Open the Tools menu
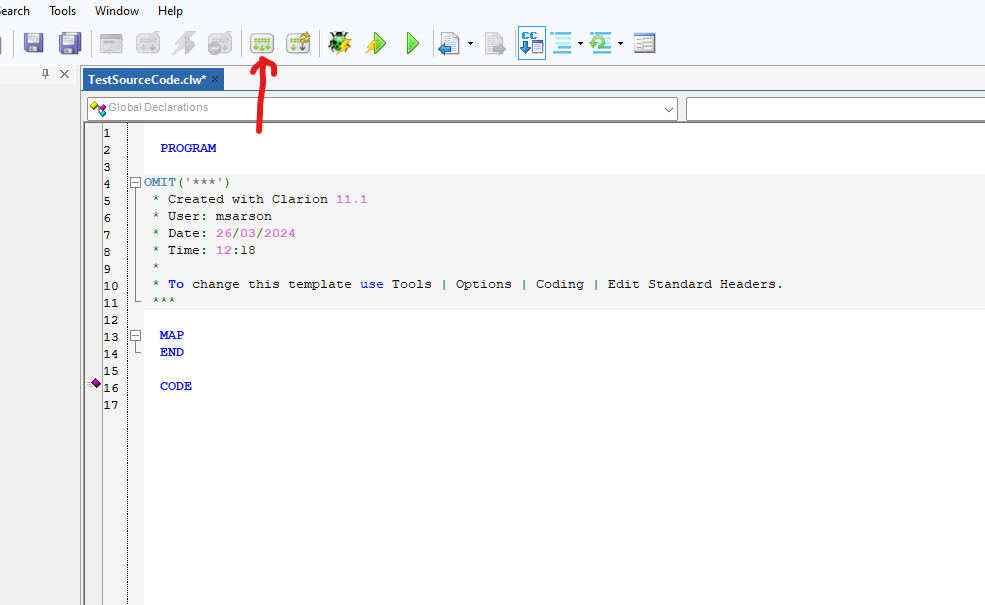Screen dimensions: 985x605 tap(62, 11)
